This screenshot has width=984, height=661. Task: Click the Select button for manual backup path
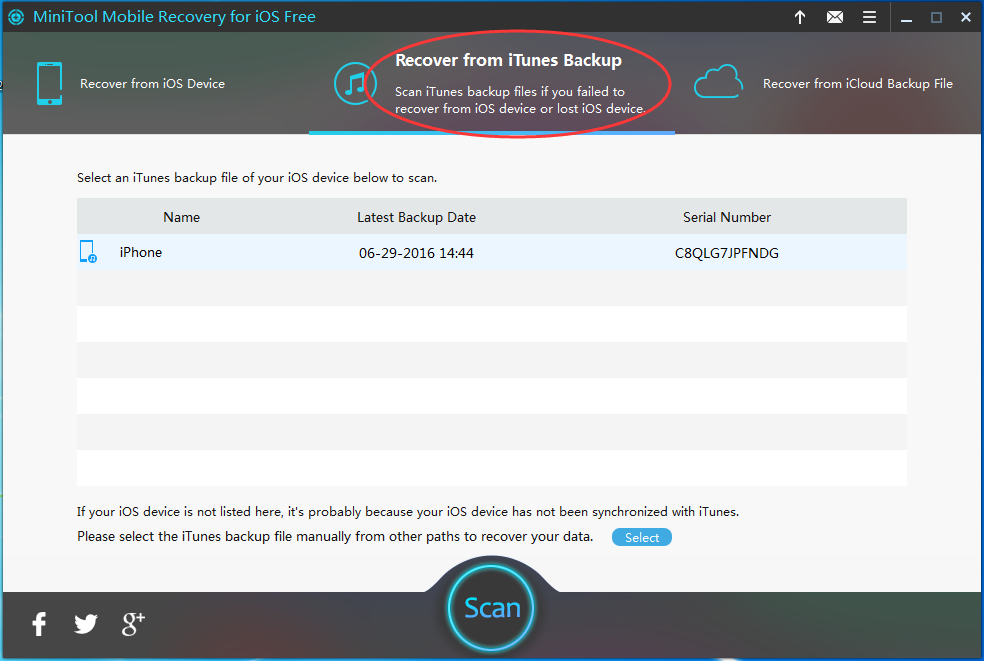tap(641, 537)
